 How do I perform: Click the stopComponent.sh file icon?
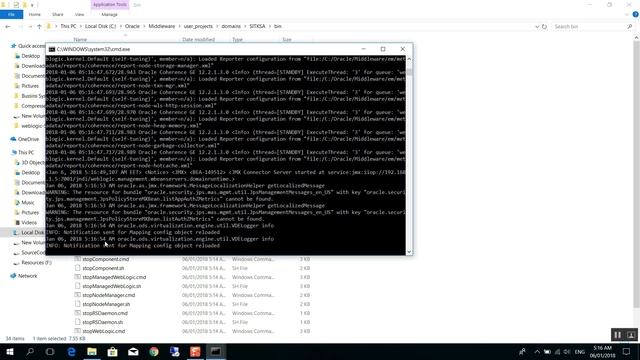click(77, 268)
